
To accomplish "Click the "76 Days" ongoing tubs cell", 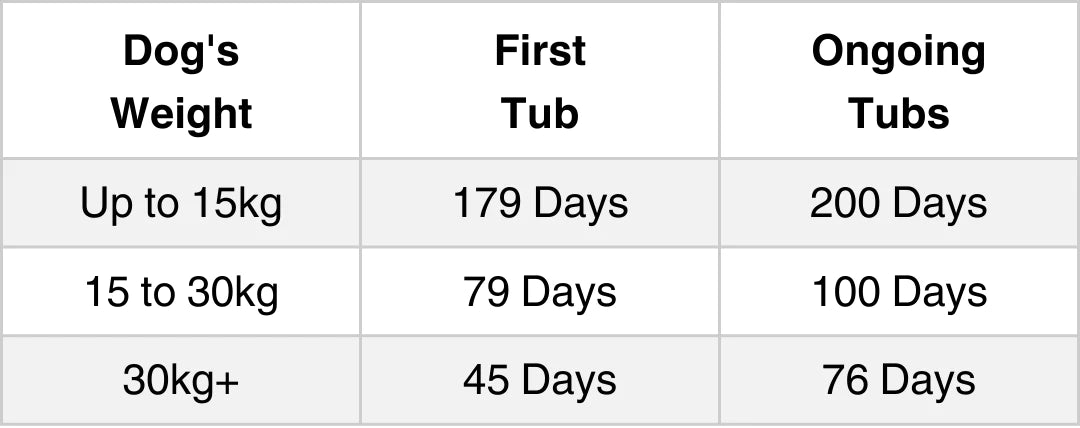I will click(898, 381).
